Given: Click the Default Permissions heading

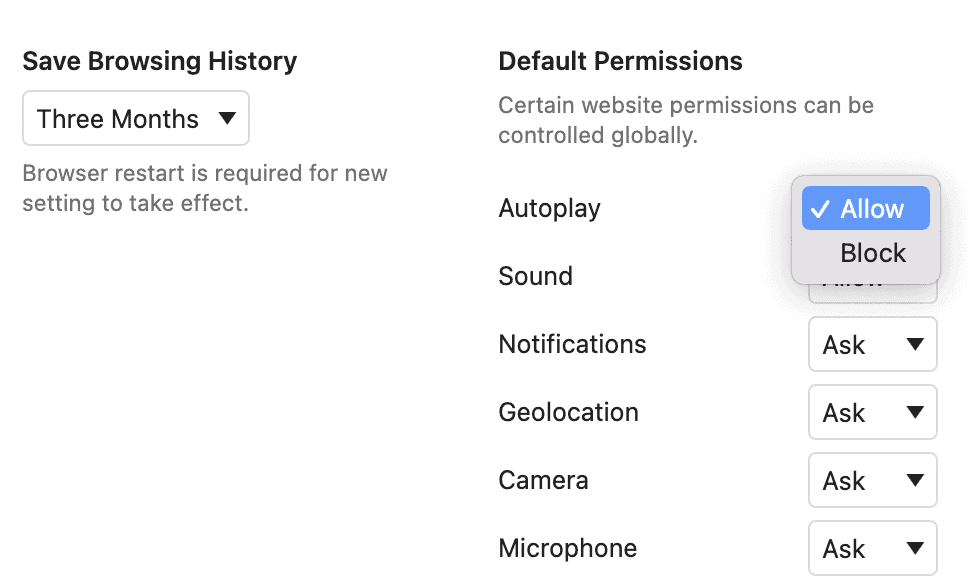Looking at the screenshot, I should click(620, 61).
